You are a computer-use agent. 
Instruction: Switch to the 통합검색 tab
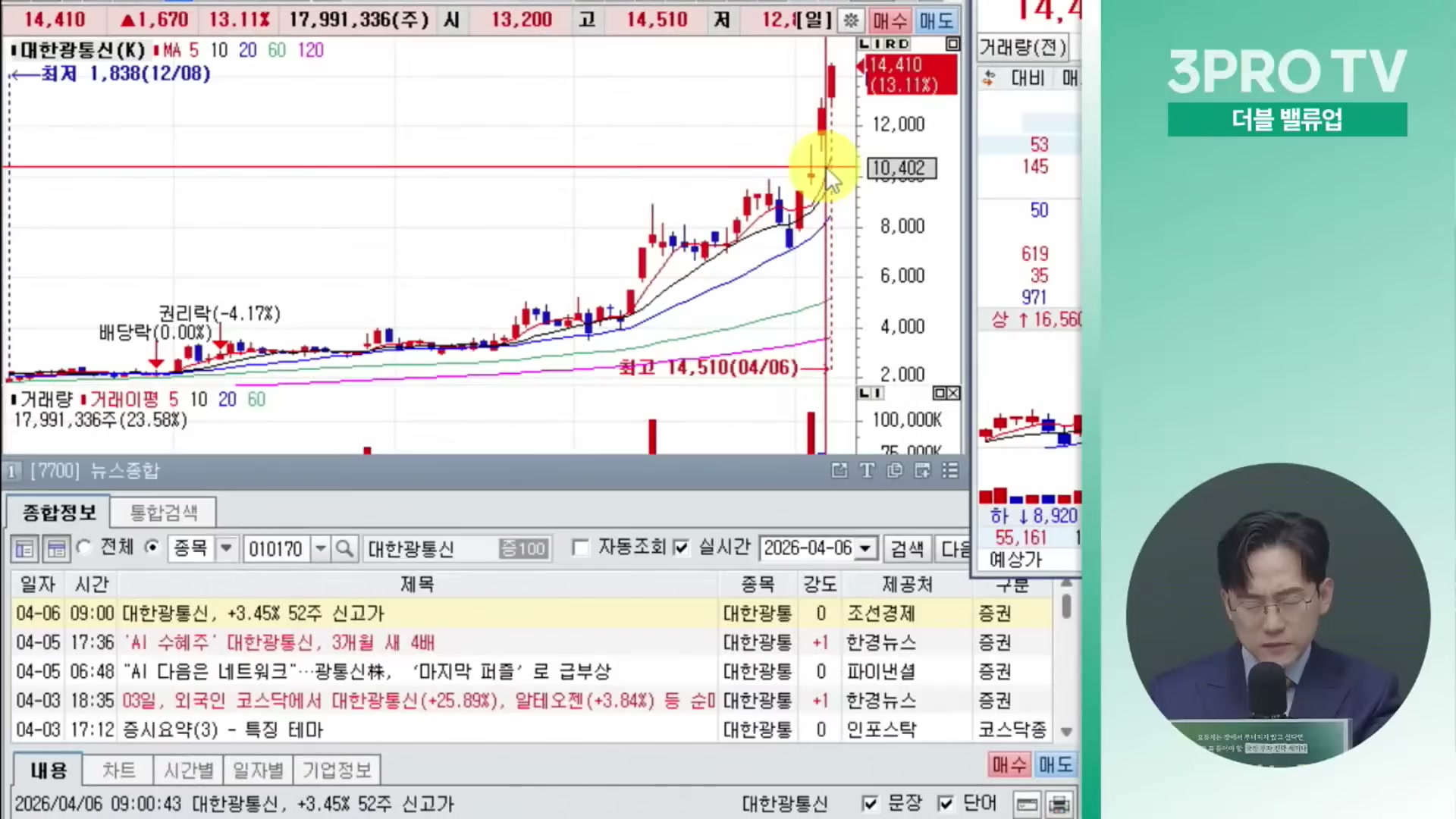pos(164,512)
